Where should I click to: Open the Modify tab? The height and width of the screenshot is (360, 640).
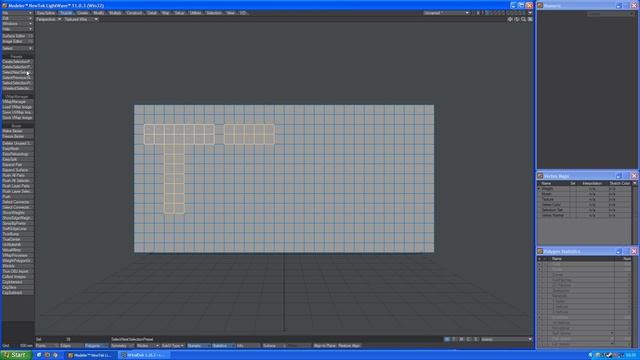(99, 13)
